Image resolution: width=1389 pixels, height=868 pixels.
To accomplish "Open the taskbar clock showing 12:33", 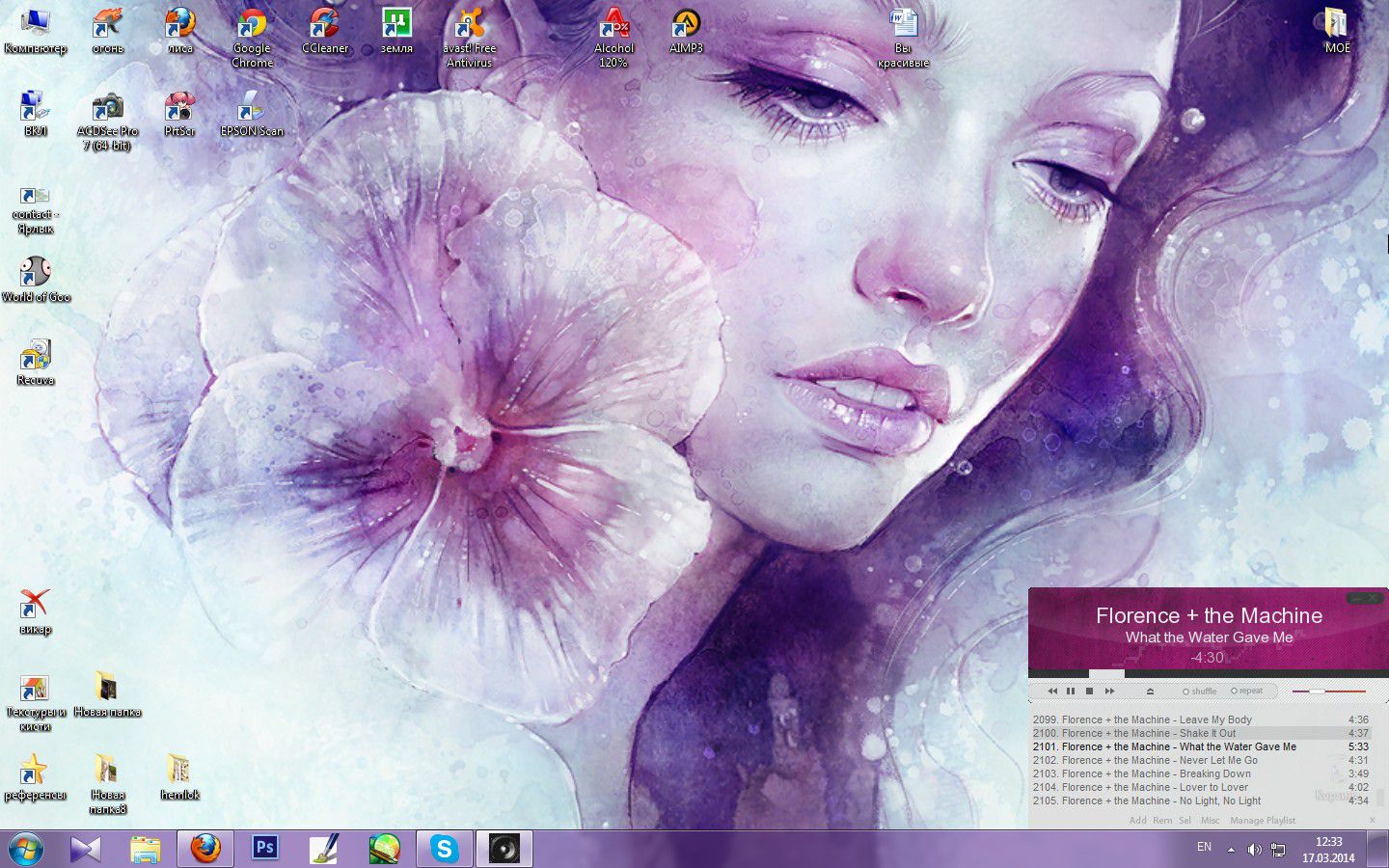I will click(1328, 850).
